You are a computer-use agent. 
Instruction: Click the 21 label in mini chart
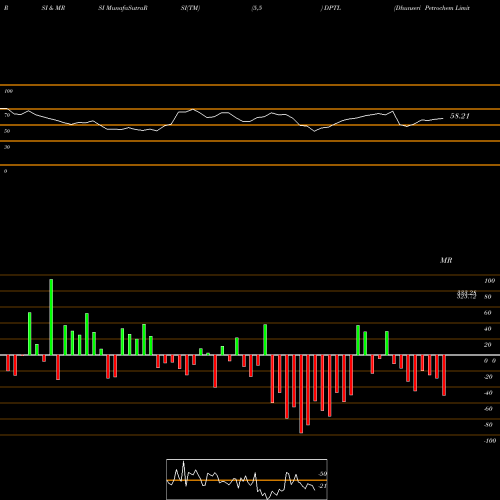322,486
